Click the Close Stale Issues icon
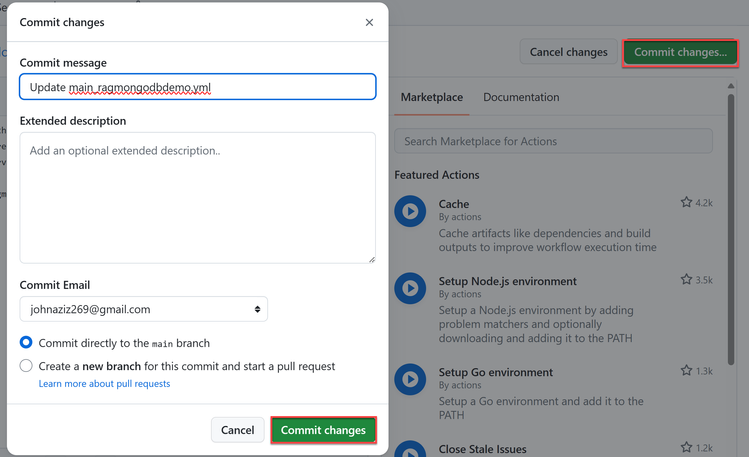Screen dimensions: 749x457 click(x=410, y=450)
